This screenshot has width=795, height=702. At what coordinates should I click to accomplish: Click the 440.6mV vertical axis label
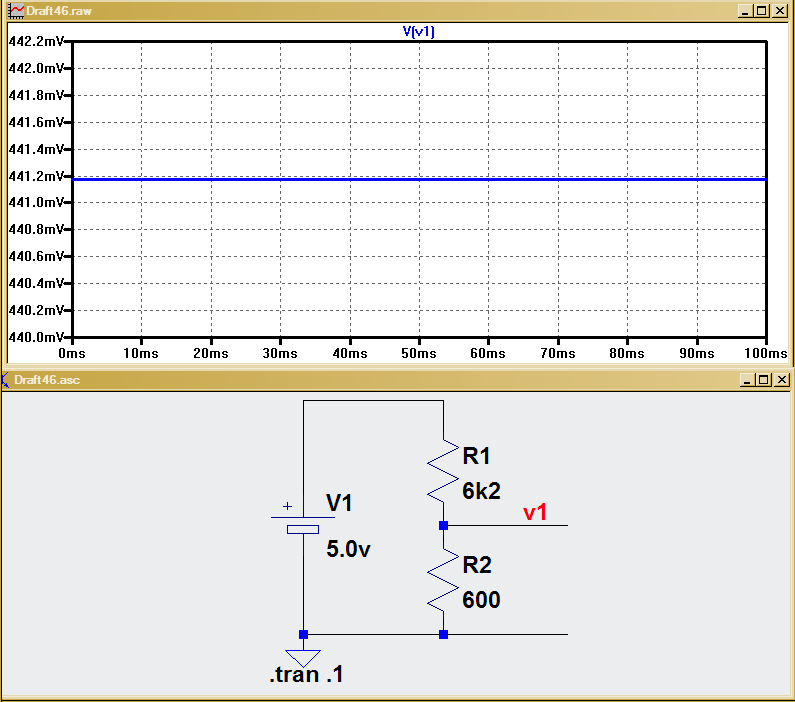pyautogui.click(x=36, y=256)
